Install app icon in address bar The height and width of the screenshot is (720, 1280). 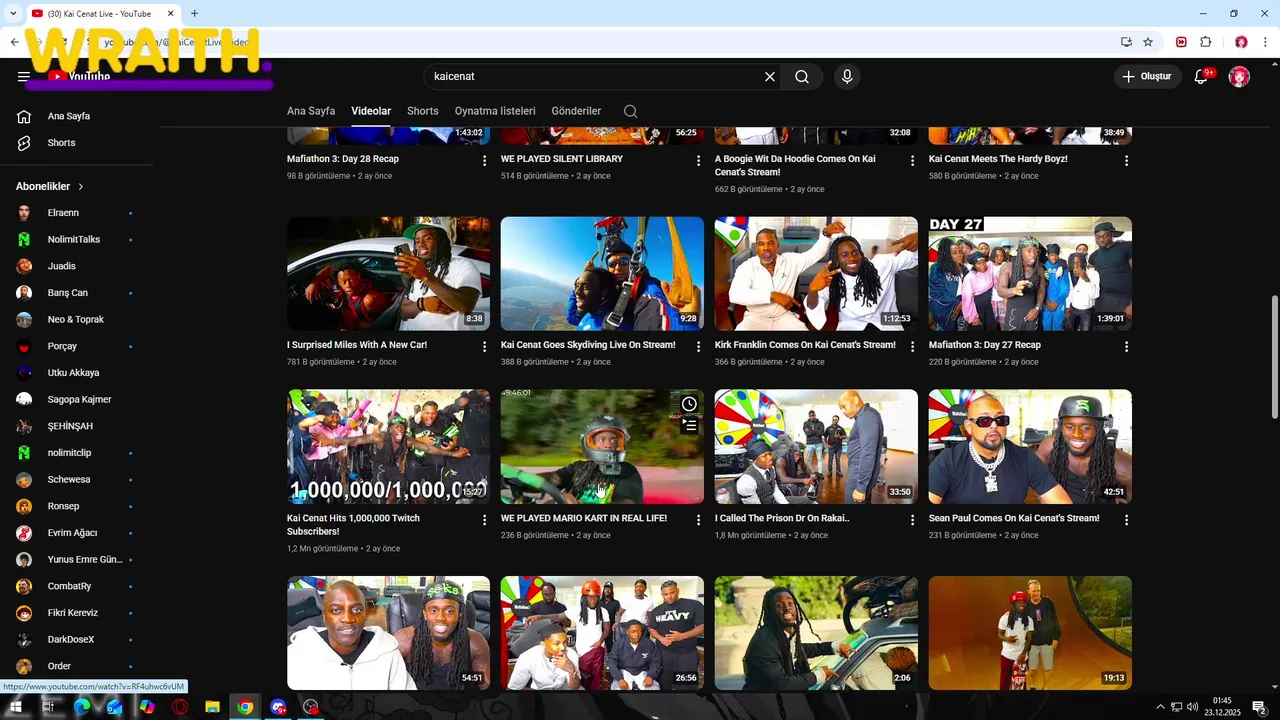pos(1126,42)
